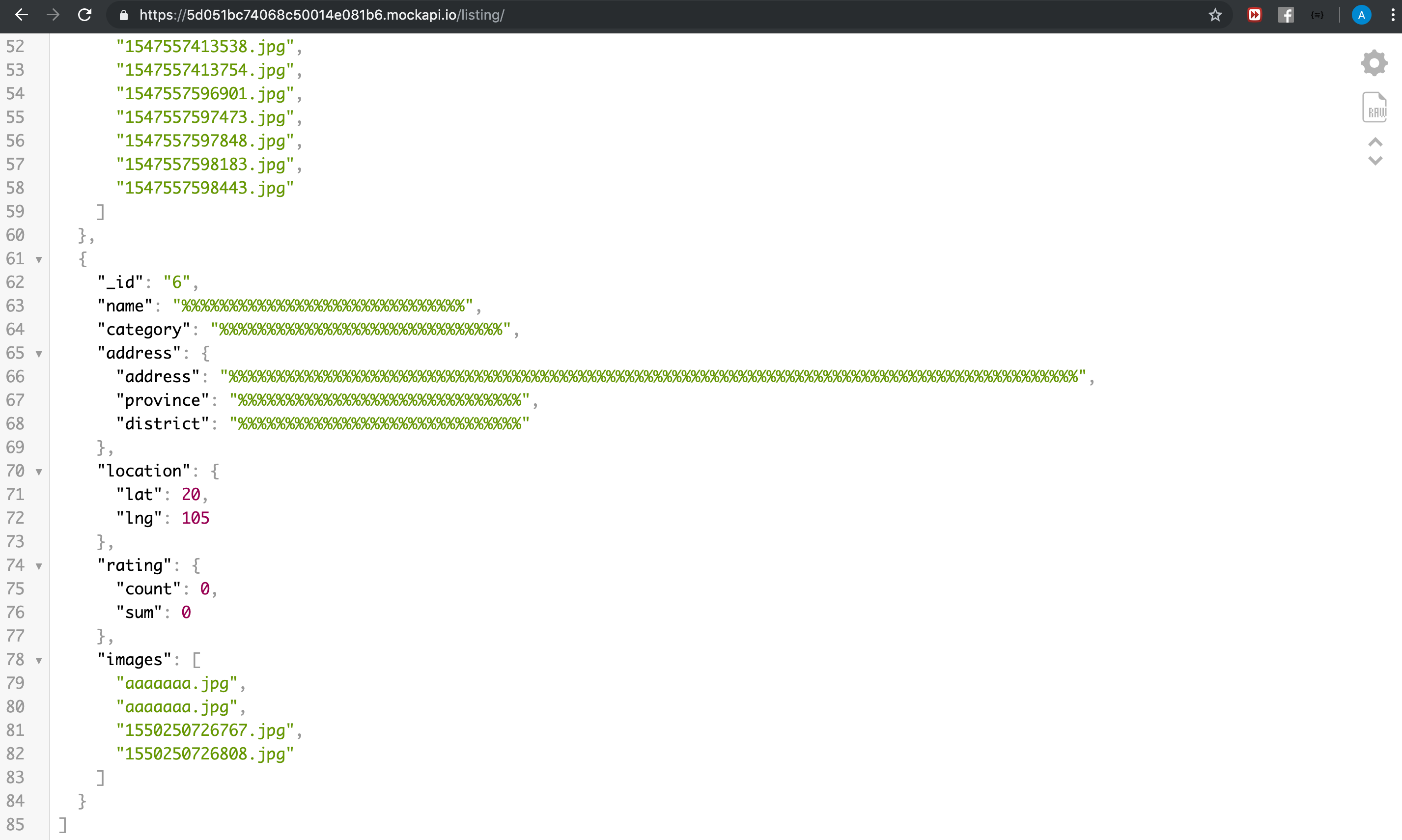View site security lock info
1402x840 pixels.
tap(123, 15)
